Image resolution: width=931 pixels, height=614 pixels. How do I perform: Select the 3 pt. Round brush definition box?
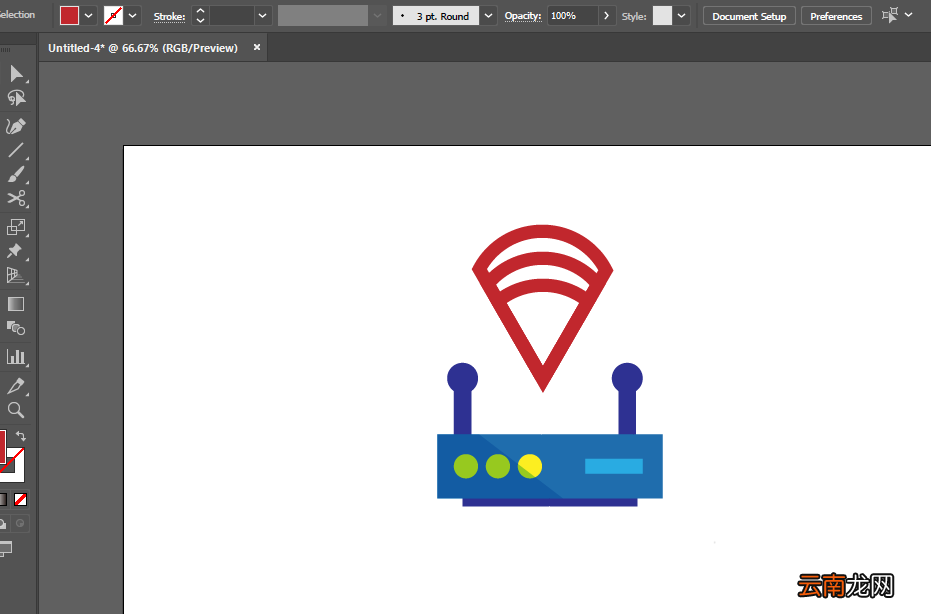[x=436, y=16]
